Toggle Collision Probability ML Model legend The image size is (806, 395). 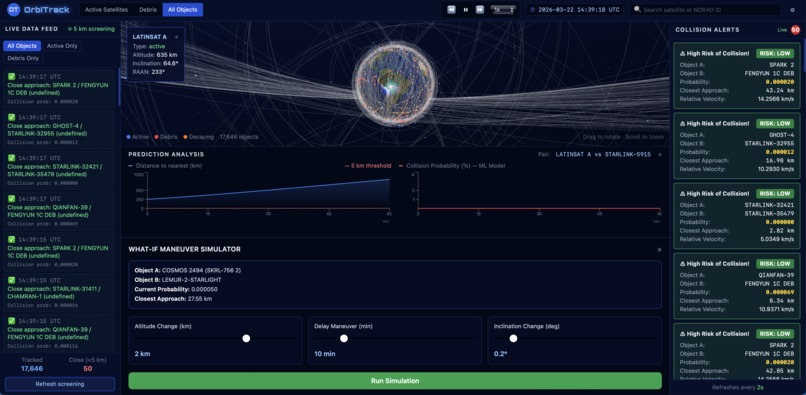[452, 166]
